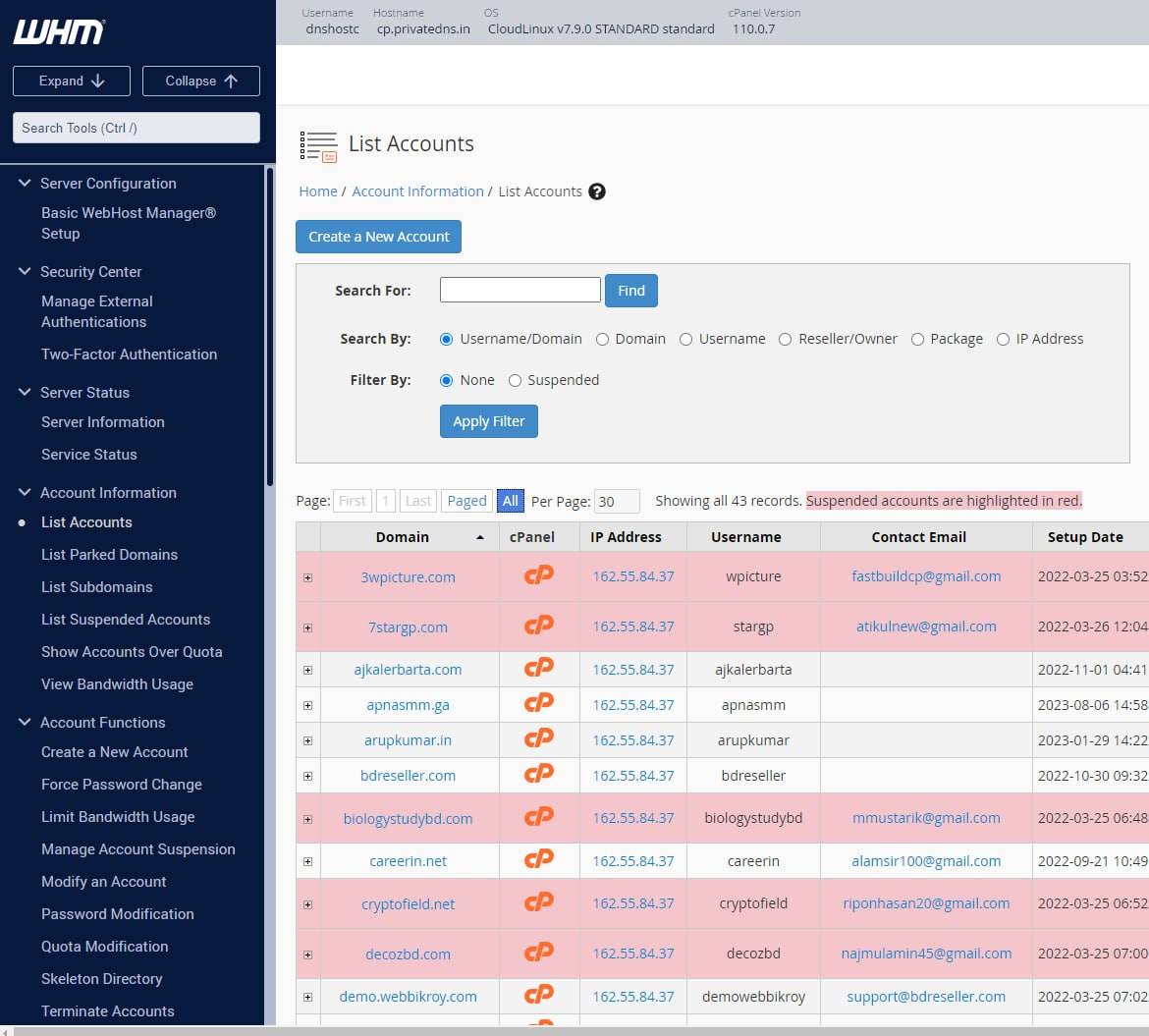
Task: Go to Terminate Accounts in sidebar
Action: [108, 1011]
